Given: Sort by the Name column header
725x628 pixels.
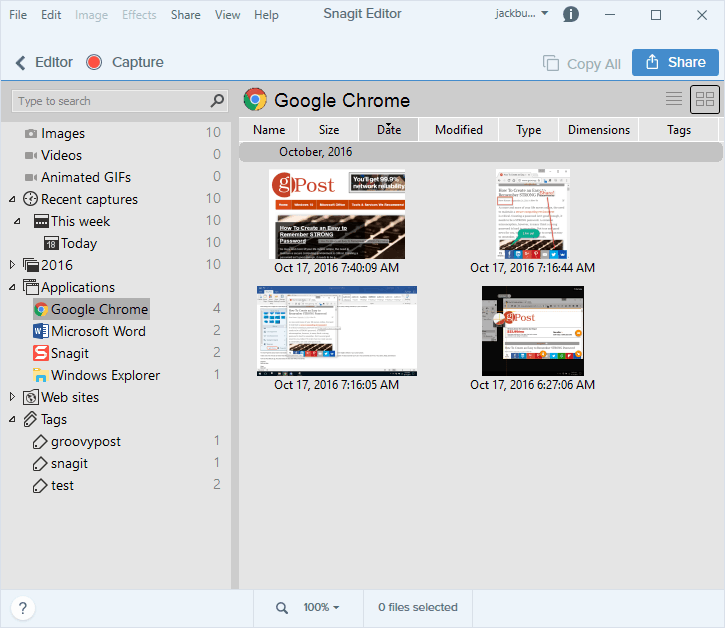Looking at the screenshot, I should 269,129.
